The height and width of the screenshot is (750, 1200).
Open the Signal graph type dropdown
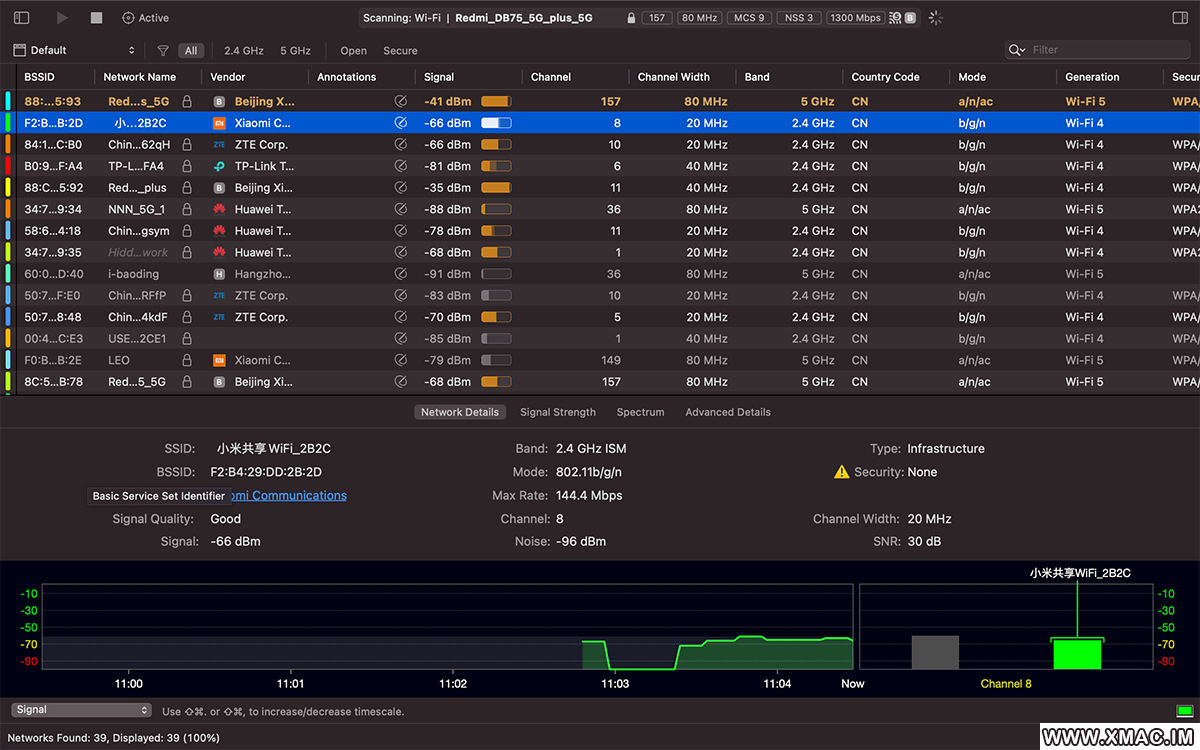[81, 710]
